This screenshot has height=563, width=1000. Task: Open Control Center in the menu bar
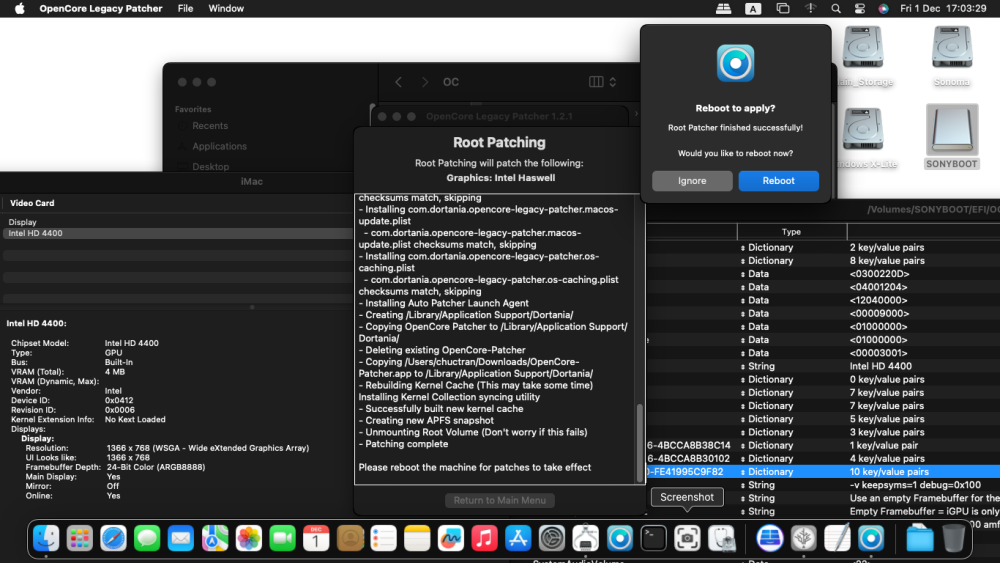click(860, 8)
